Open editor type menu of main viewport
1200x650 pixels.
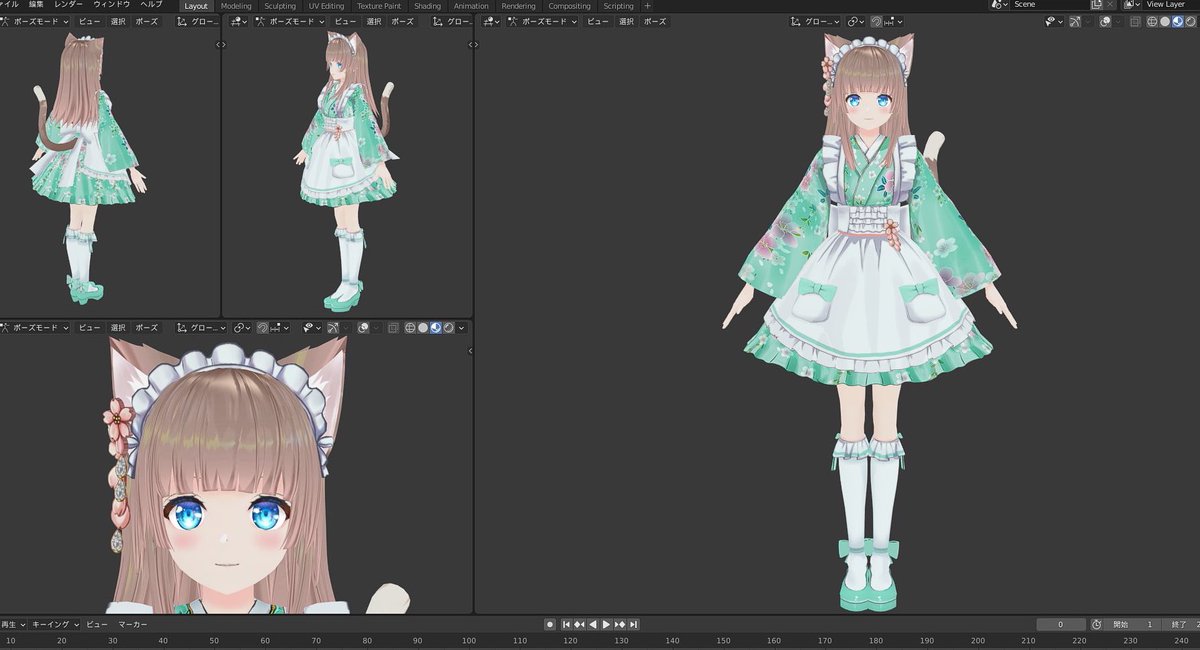(489, 21)
